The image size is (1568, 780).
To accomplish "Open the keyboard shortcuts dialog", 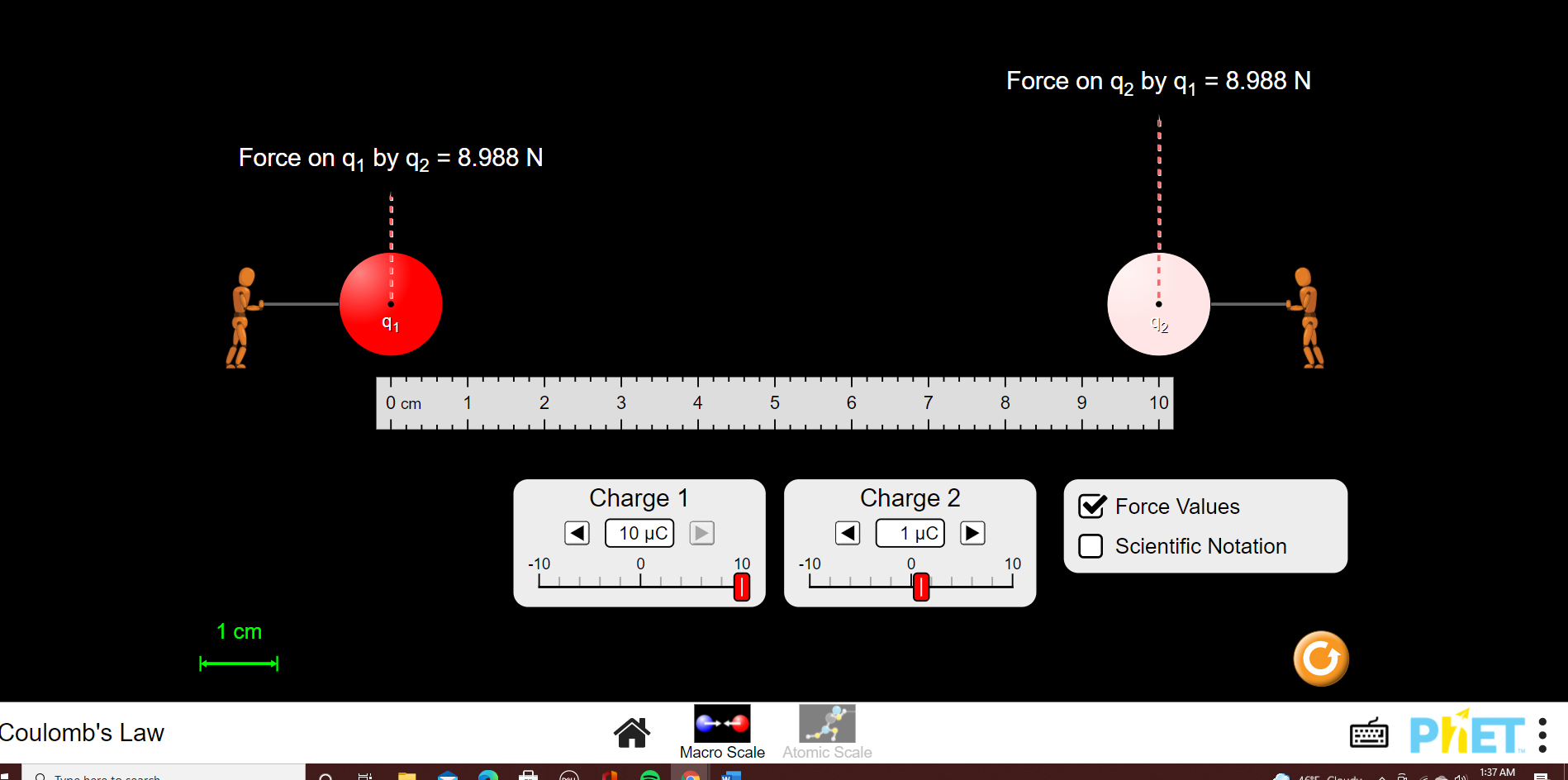I will pyautogui.click(x=1369, y=733).
